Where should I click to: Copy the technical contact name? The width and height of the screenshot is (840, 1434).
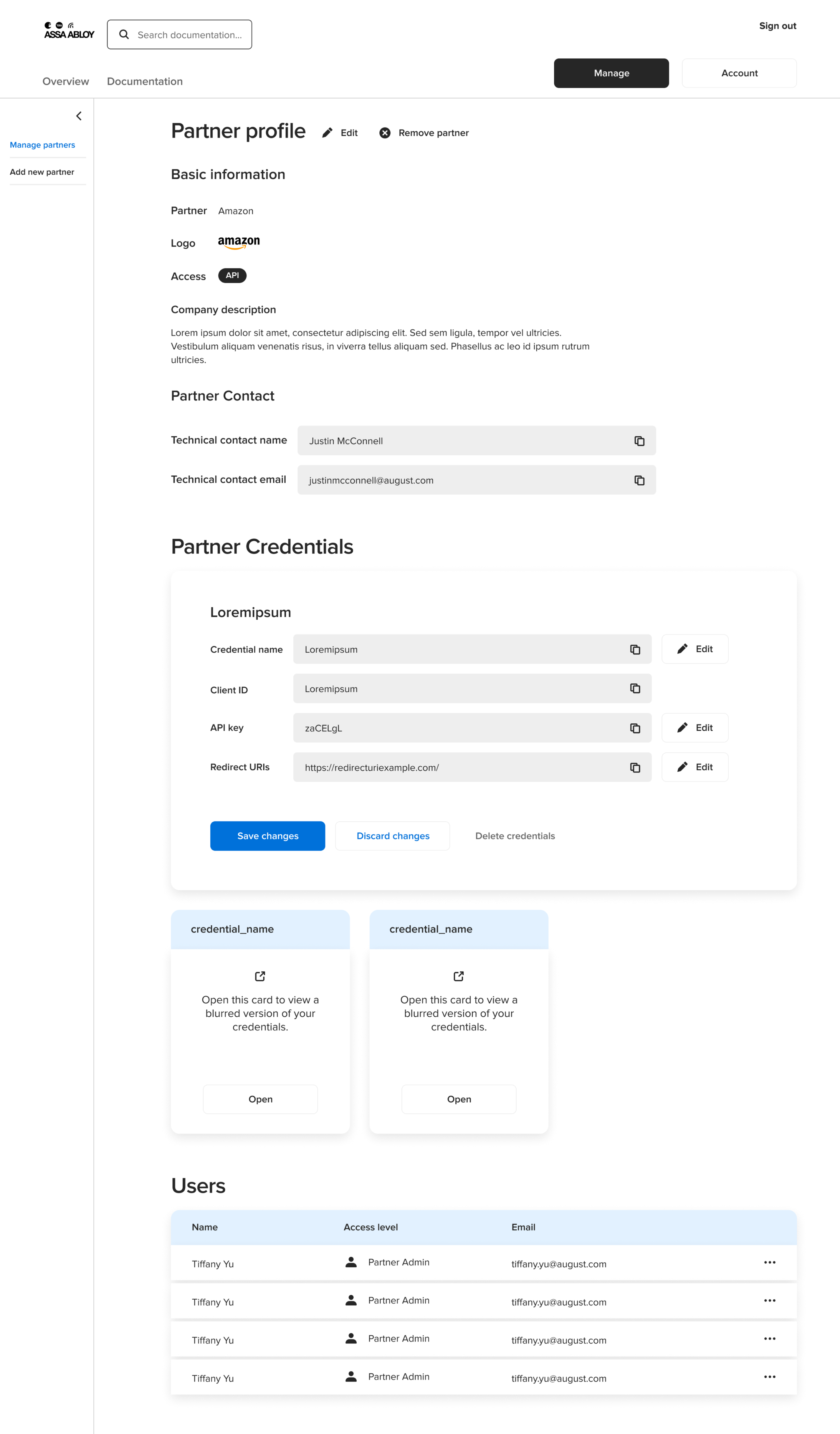(639, 441)
